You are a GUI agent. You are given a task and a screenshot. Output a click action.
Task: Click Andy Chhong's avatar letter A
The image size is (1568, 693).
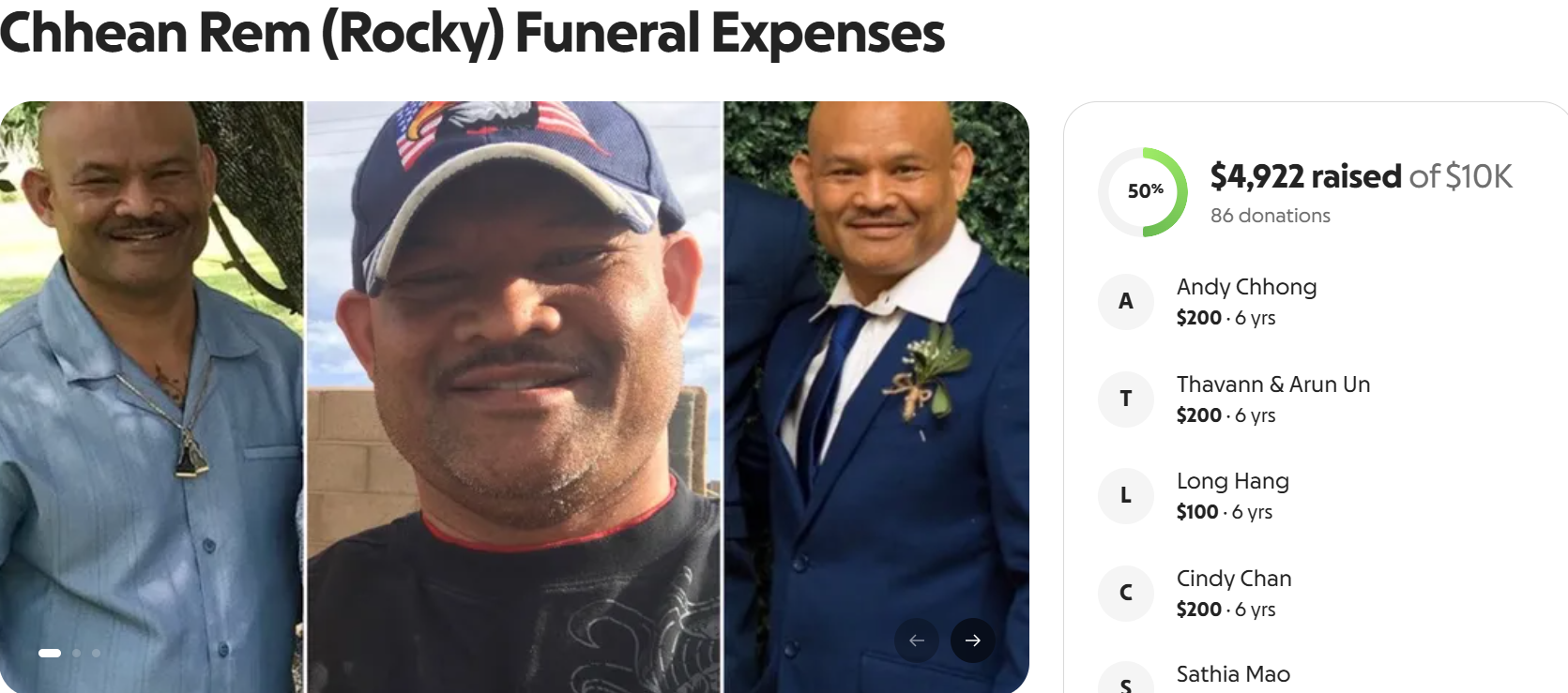coord(1126,302)
